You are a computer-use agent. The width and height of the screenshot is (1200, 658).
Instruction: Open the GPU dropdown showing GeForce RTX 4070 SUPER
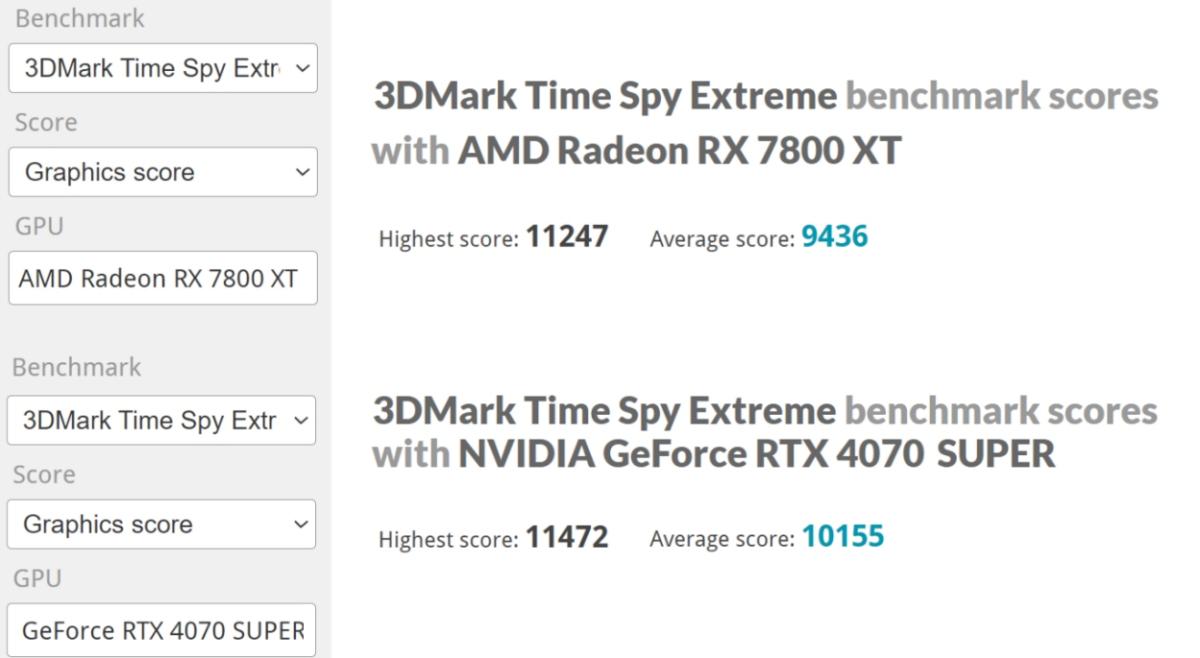(x=162, y=630)
